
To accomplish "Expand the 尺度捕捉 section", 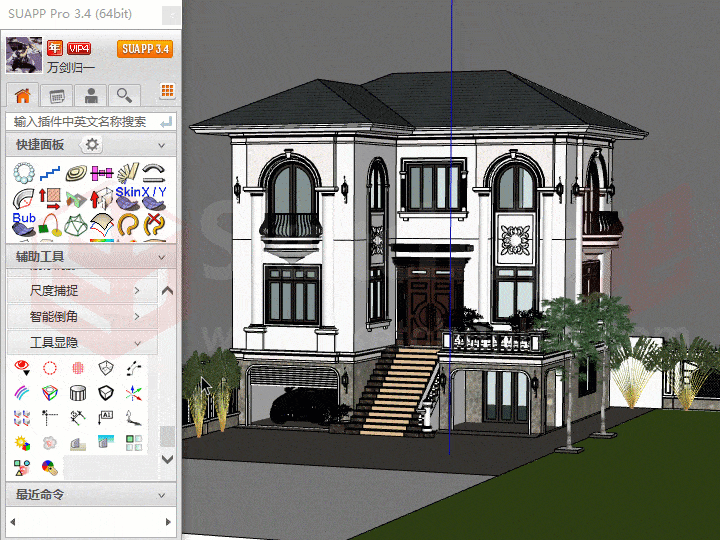I will (84, 291).
